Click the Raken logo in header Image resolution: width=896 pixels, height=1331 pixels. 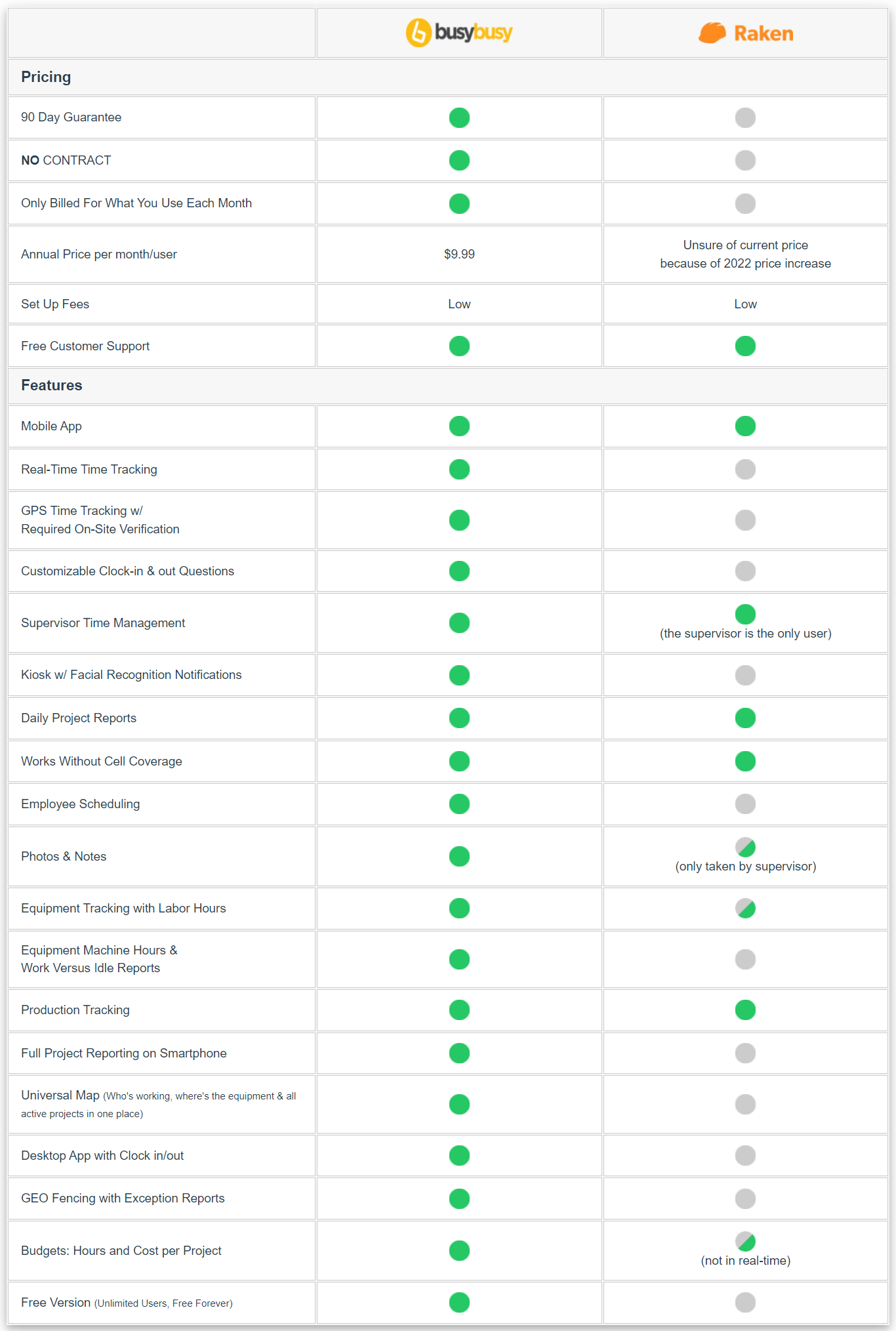[x=746, y=33]
